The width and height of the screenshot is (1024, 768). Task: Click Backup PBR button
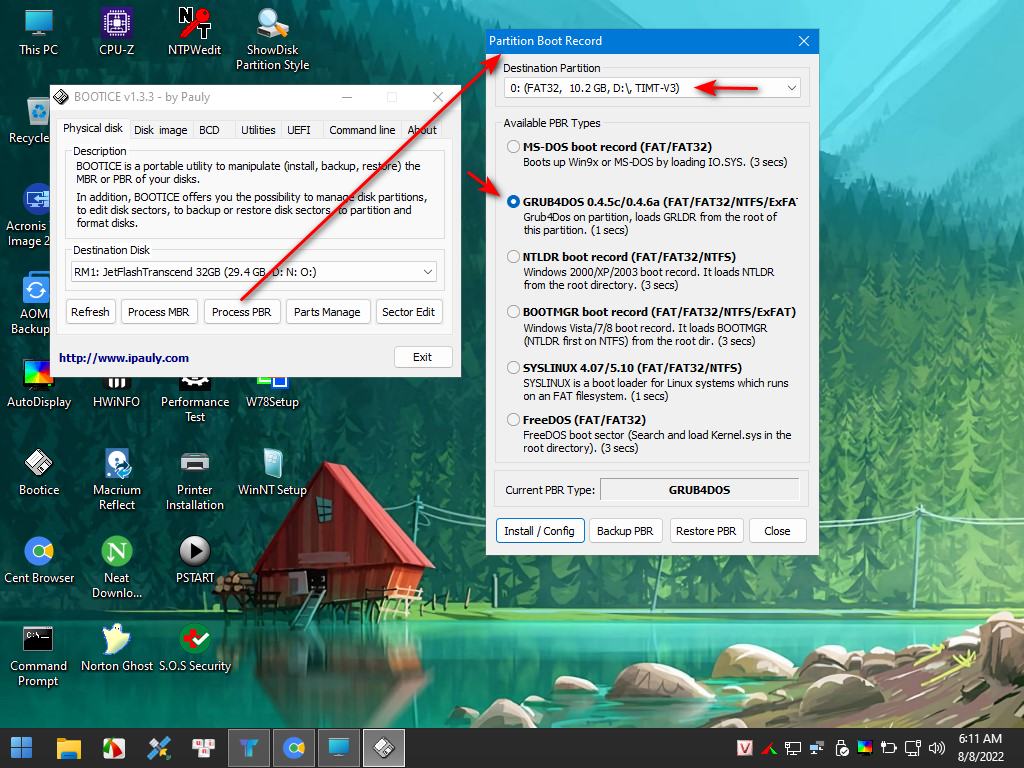pyautogui.click(x=625, y=531)
